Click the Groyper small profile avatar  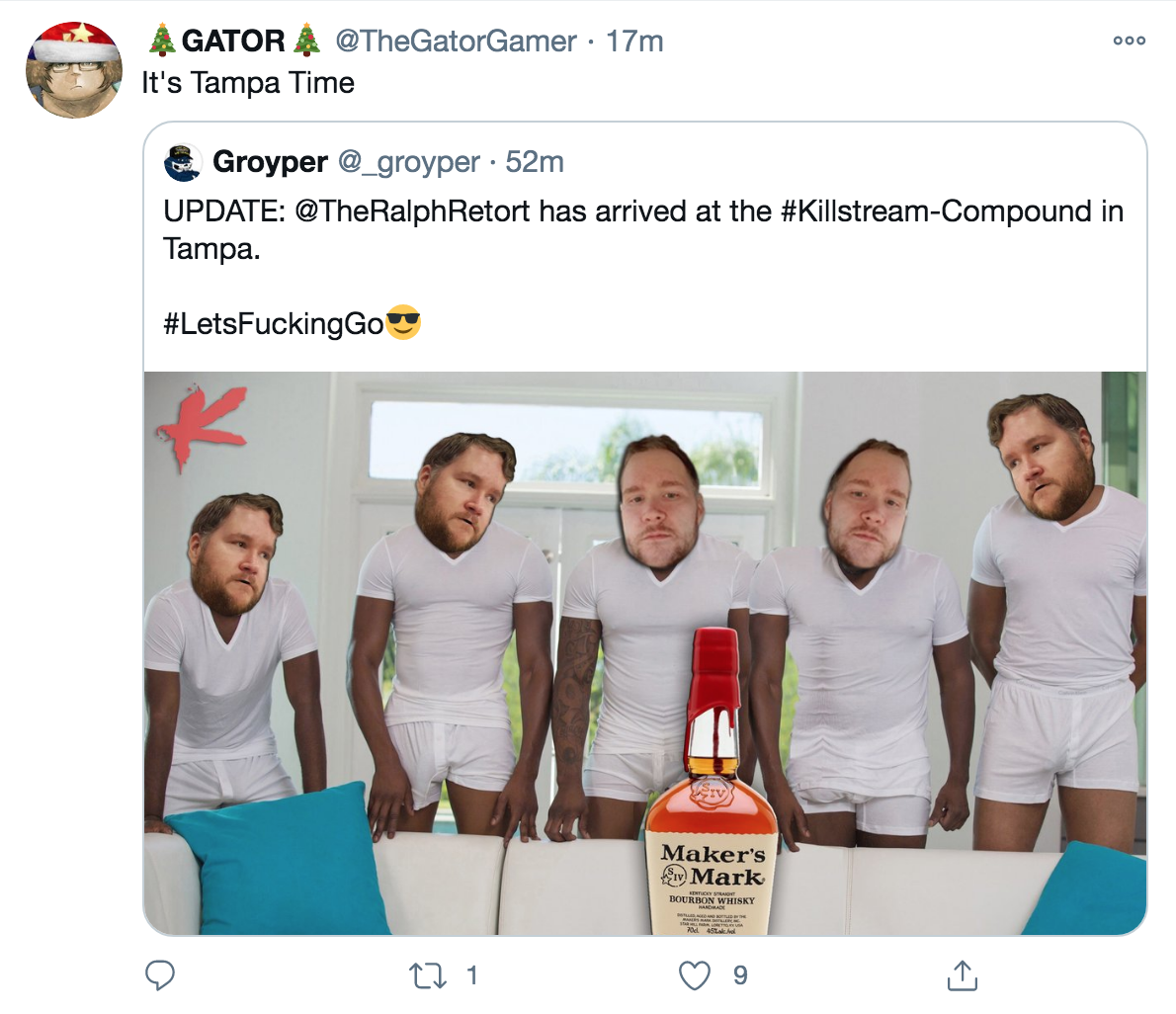tap(183, 163)
